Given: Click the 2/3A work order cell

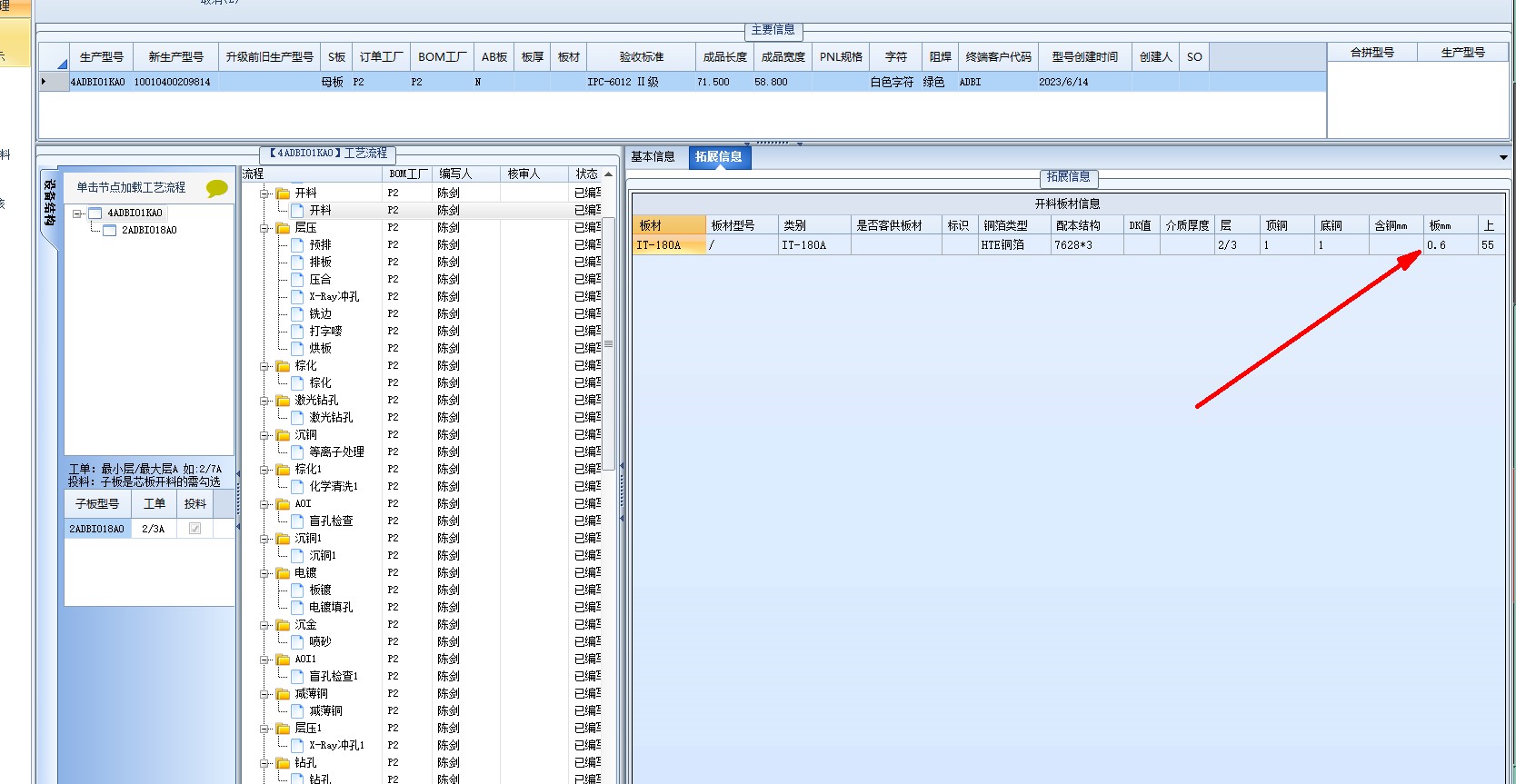Looking at the screenshot, I should pyautogui.click(x=154, y=529).
